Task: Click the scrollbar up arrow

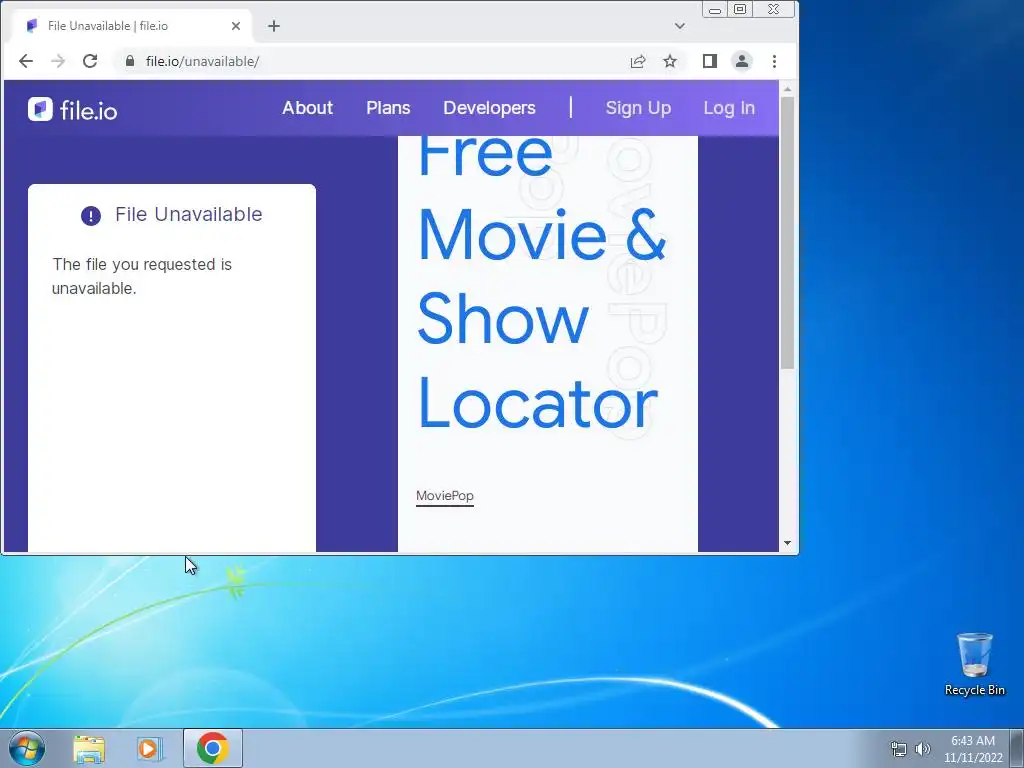Action: click(788, 89)
